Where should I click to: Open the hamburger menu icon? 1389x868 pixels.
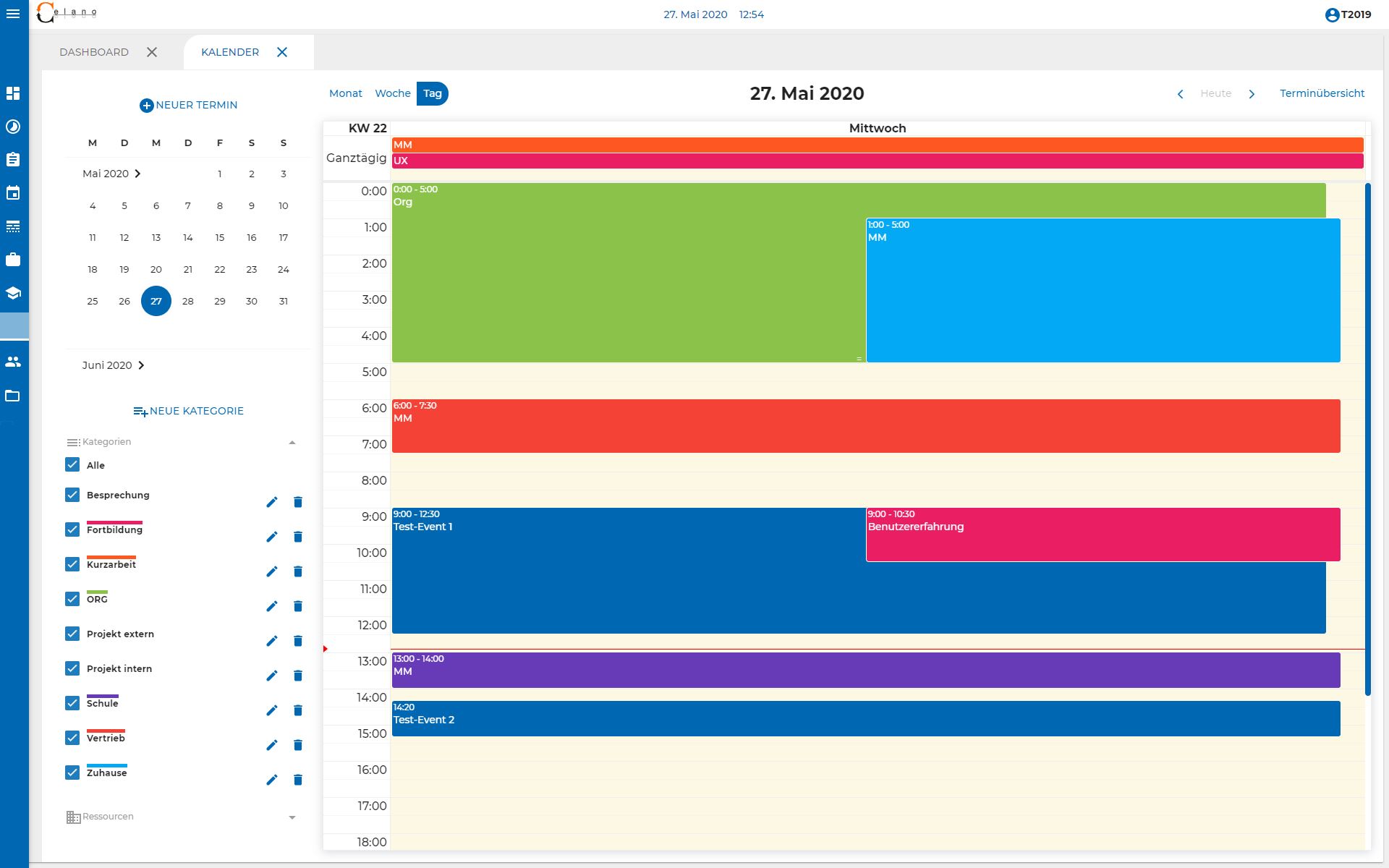coord(13,14)
